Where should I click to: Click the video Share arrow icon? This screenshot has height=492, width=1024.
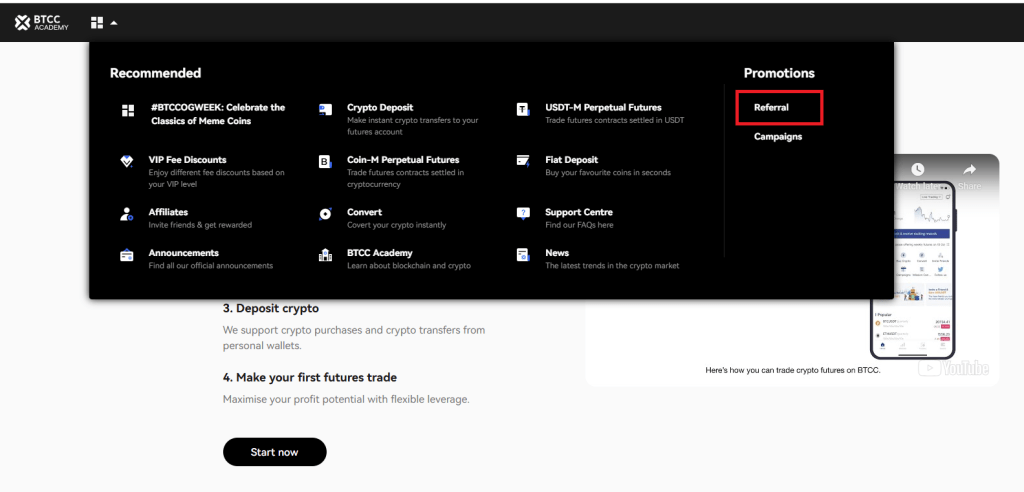pos(968,170)
